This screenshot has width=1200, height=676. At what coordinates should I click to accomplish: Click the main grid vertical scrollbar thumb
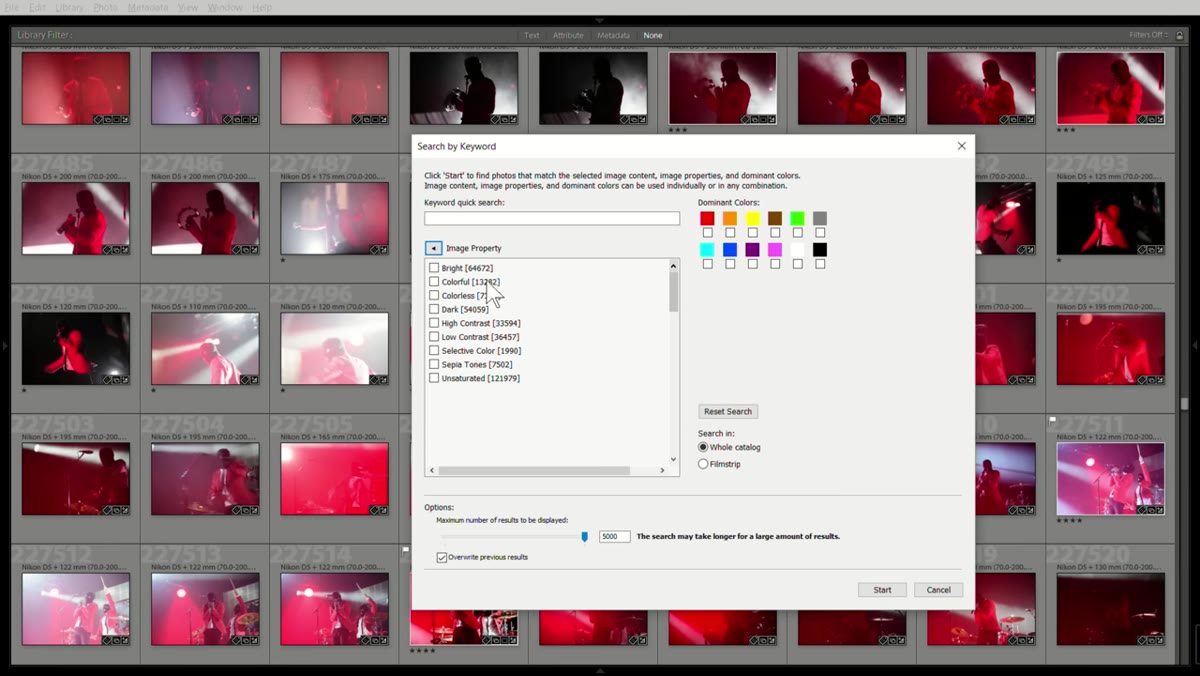[1185, 404]
